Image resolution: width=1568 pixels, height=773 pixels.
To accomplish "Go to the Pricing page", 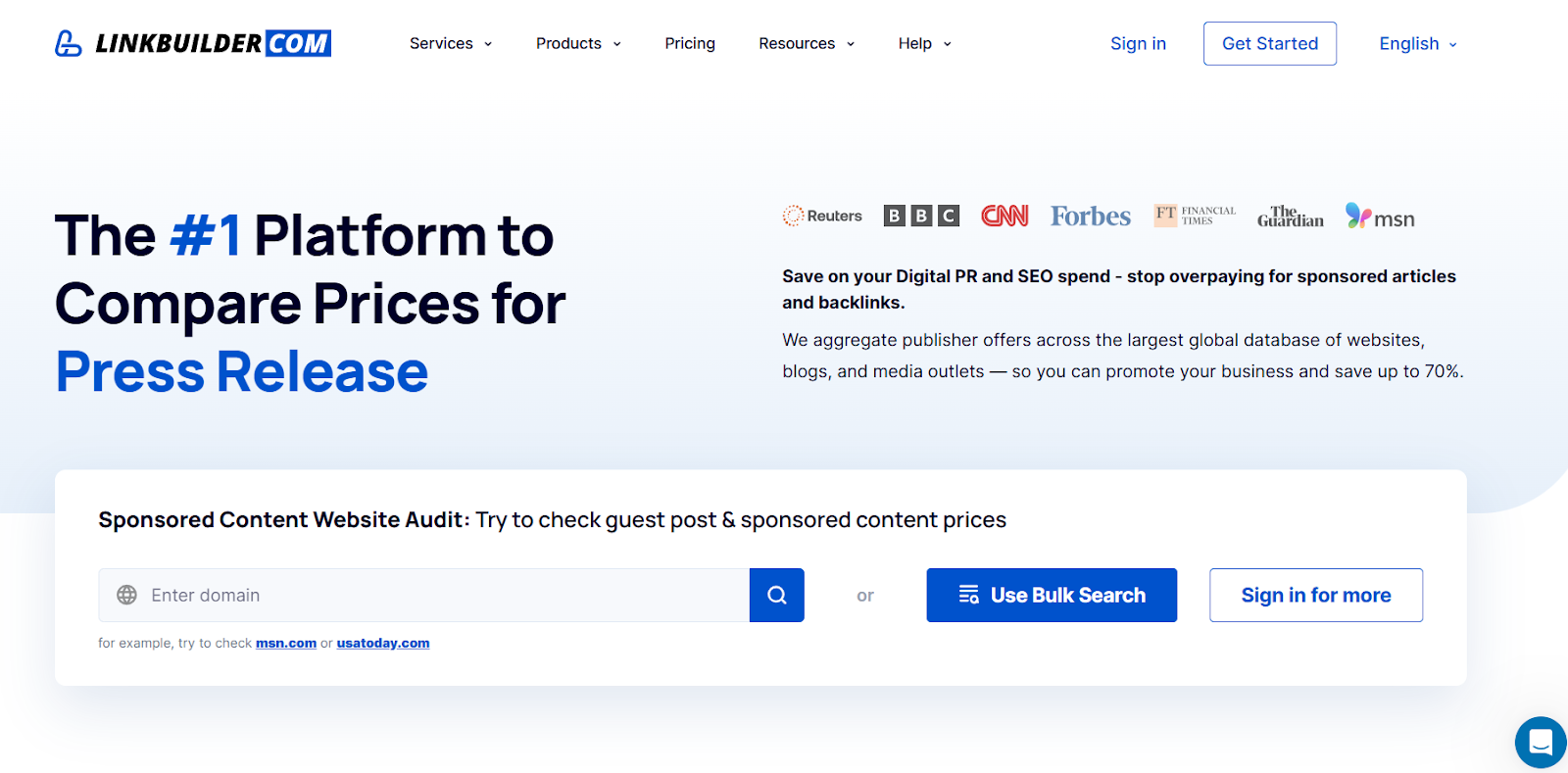I will 690,43.
